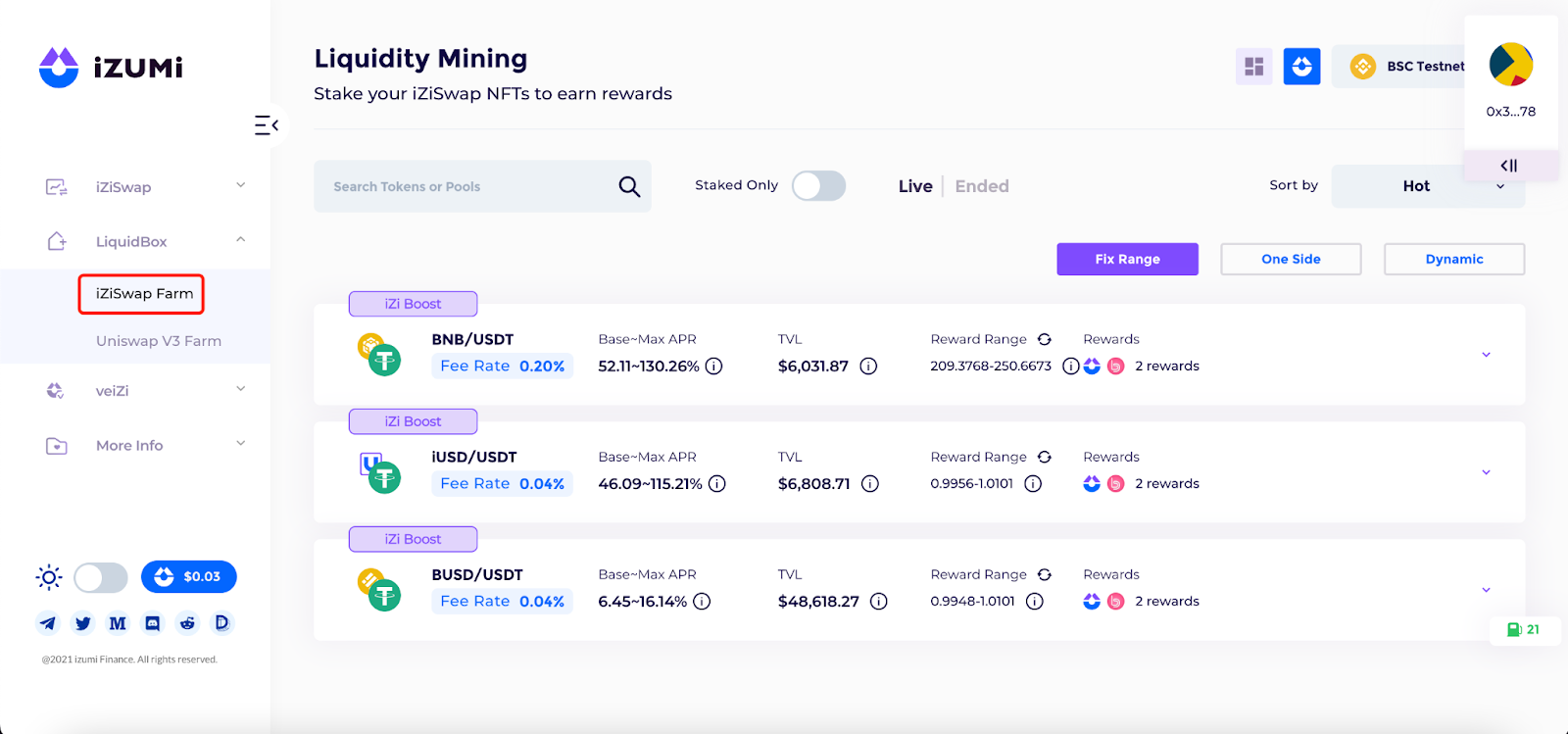Switch to the Ended pools tab
The height and width of the screenshot is (734, 1568).
[x=982, y=186]
